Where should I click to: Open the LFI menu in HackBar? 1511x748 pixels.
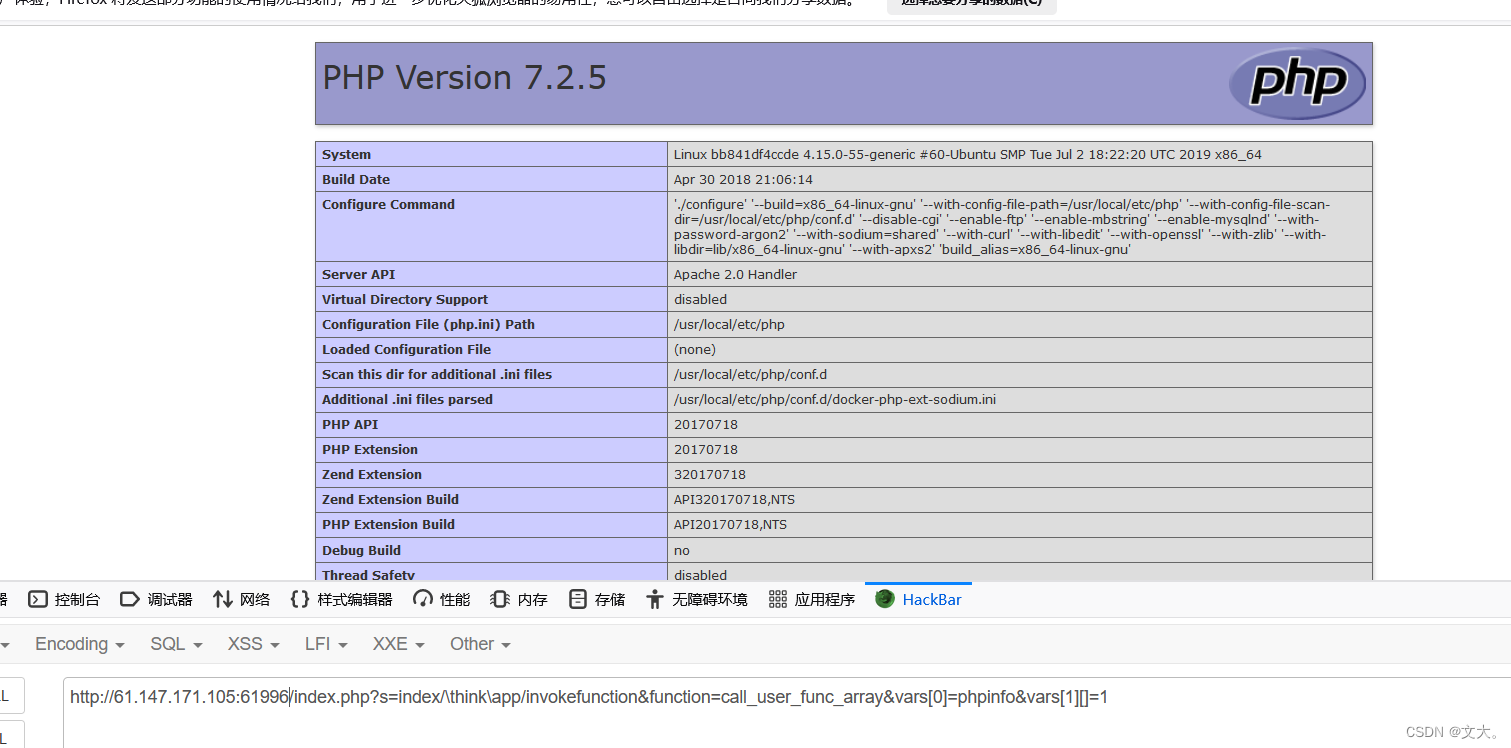[324, 644]
